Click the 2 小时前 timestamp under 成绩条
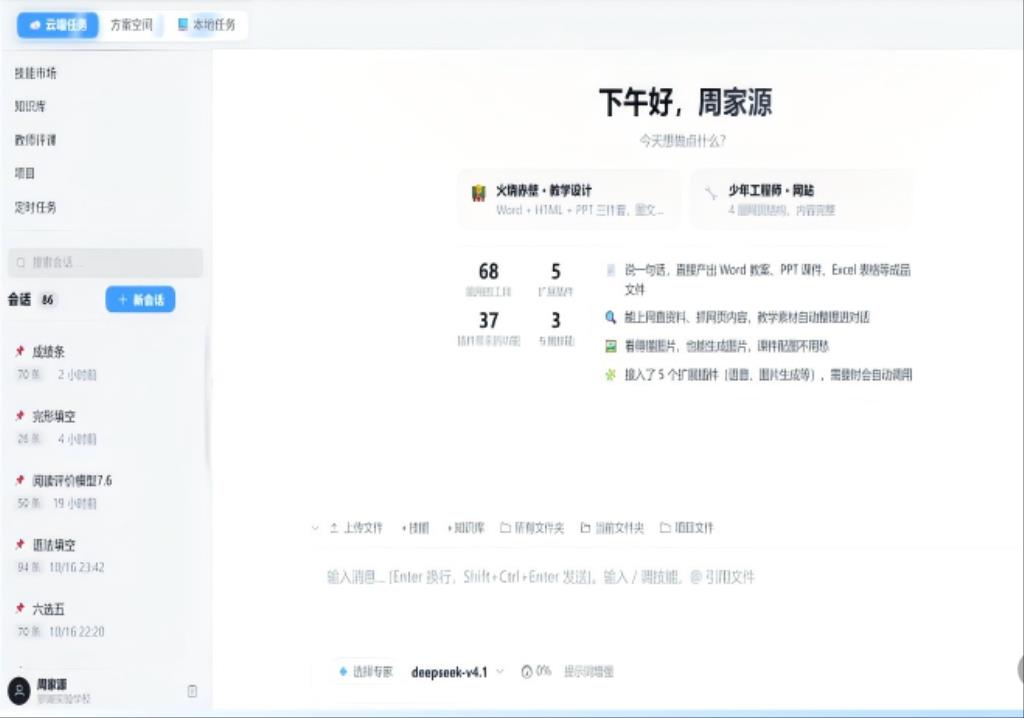The image size is (1024, 718). [77, 374]
